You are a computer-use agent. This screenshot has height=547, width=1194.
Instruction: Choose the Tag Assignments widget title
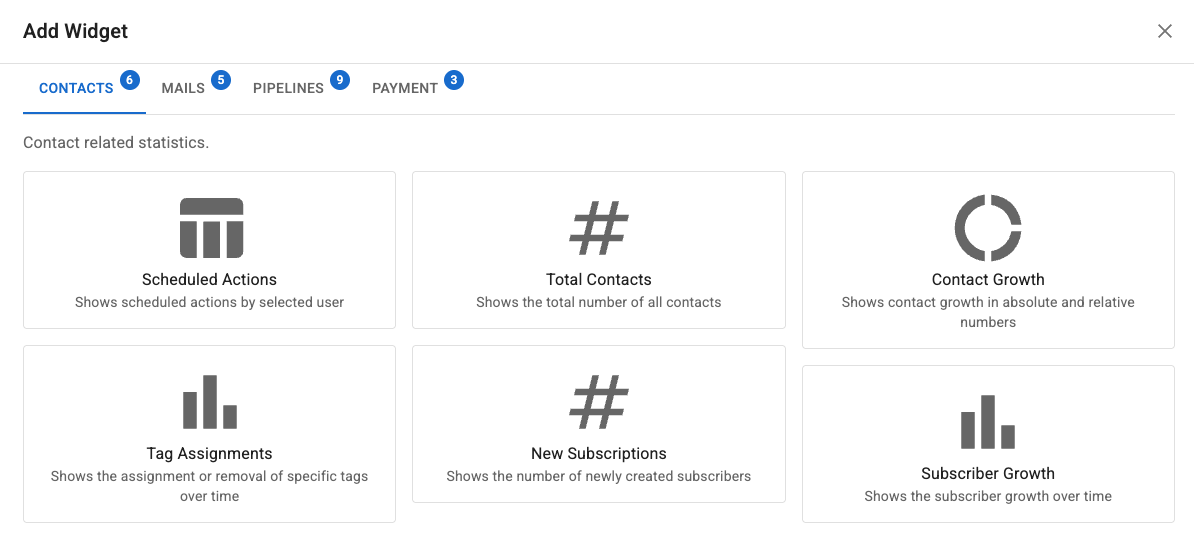coord(210,454)
